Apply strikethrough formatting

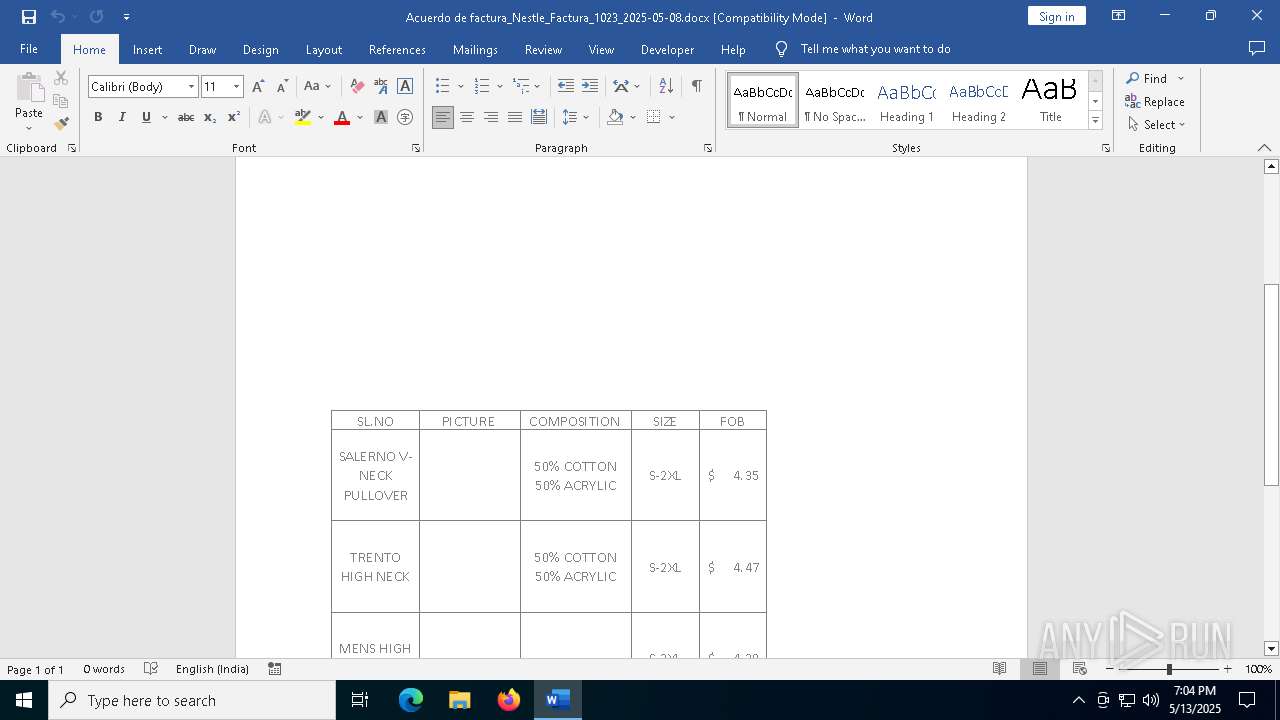[186, 117]
